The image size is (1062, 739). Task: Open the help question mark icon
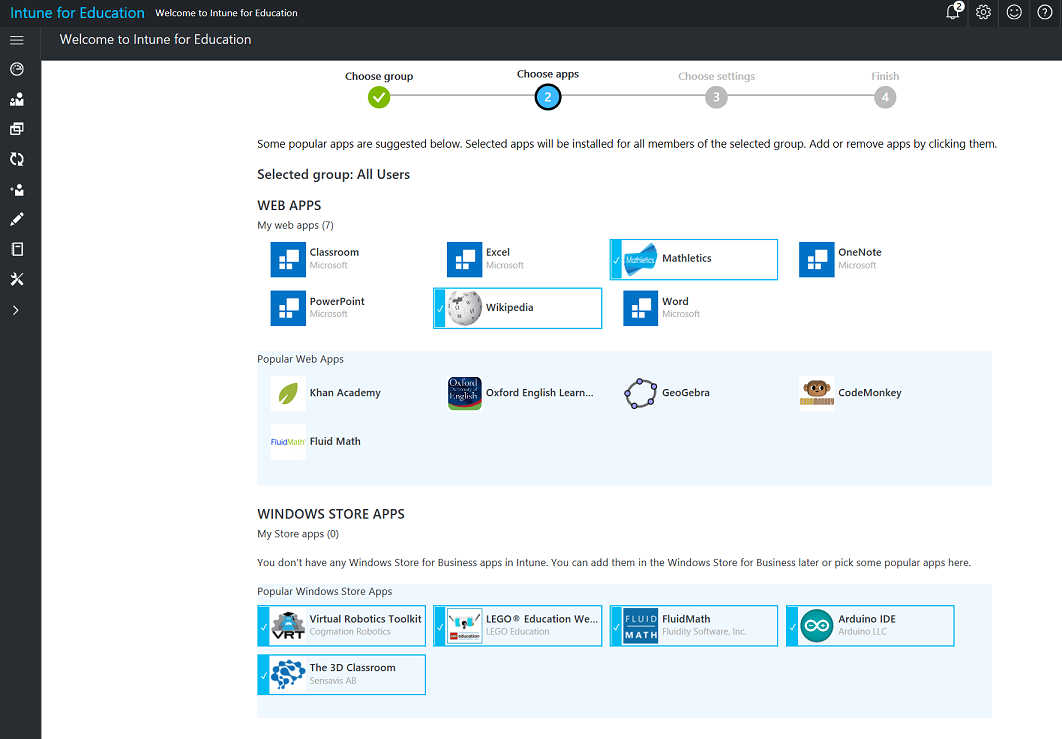click(1045, 12)
